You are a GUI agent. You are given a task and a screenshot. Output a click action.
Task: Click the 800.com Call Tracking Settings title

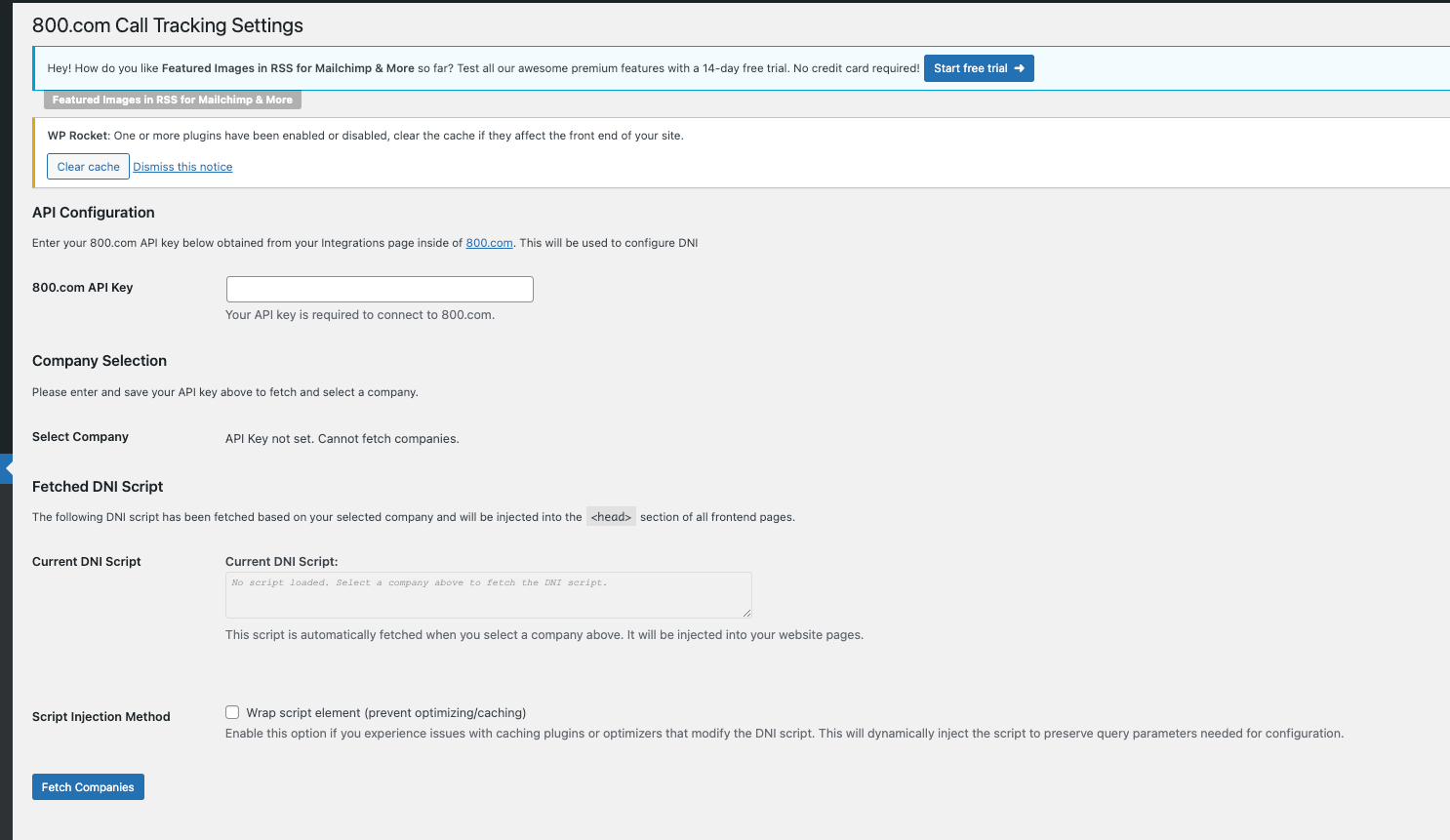tap(168, 25)
